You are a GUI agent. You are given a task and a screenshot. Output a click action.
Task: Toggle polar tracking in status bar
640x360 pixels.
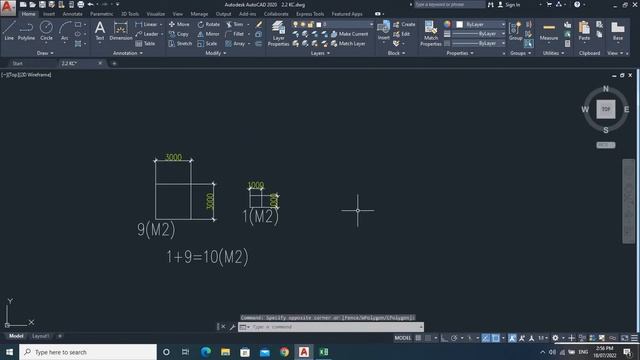[454, 338]
